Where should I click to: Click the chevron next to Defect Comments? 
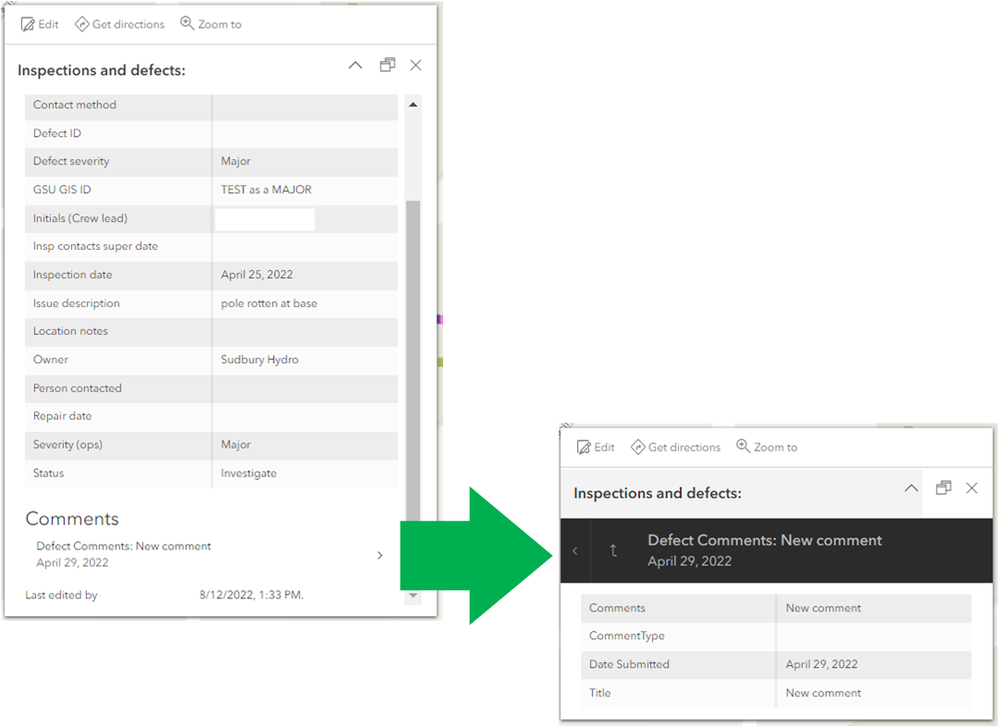pos(380,555)
